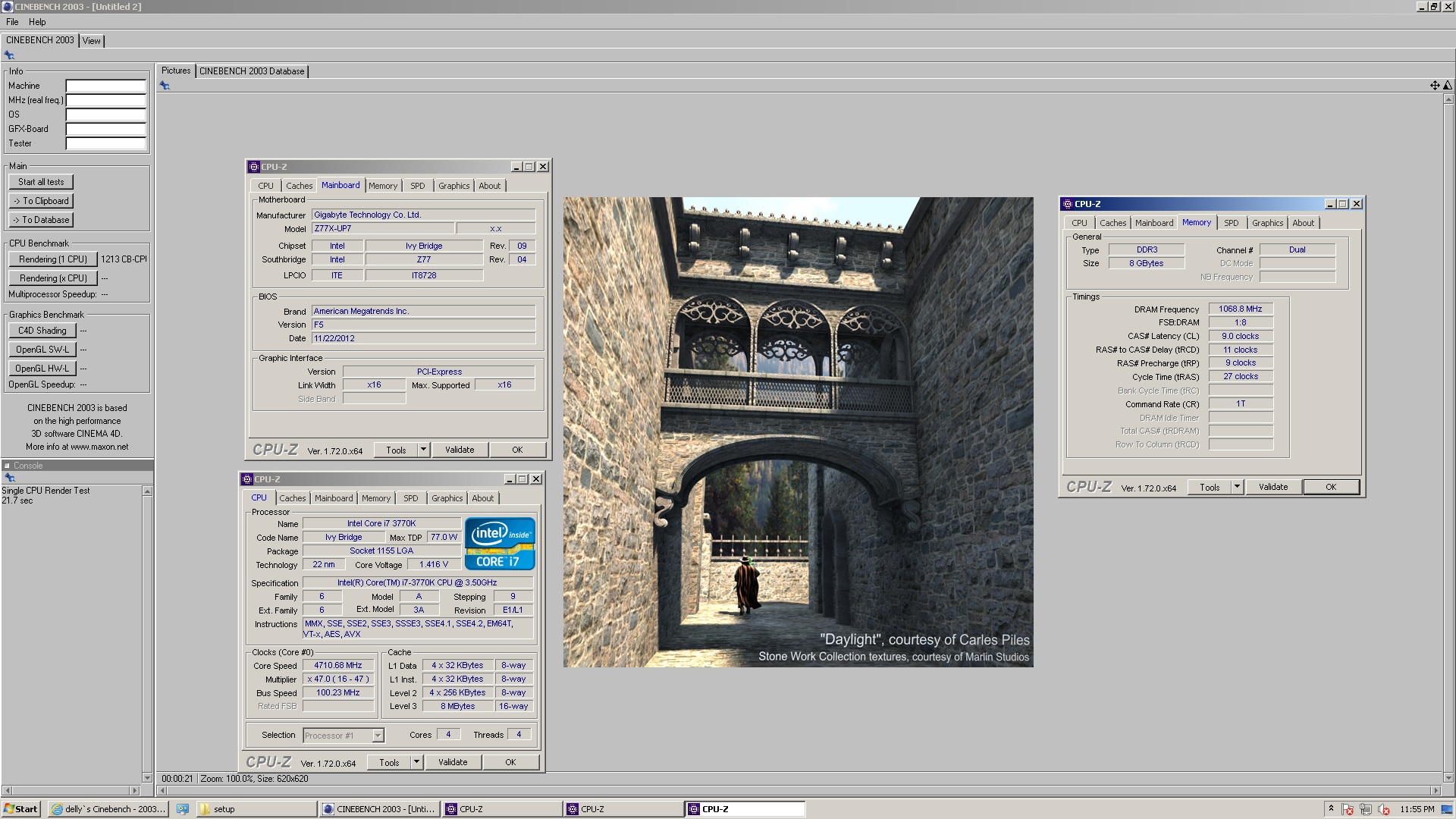
Task: Open the Help menu
Action: (37, 22)
